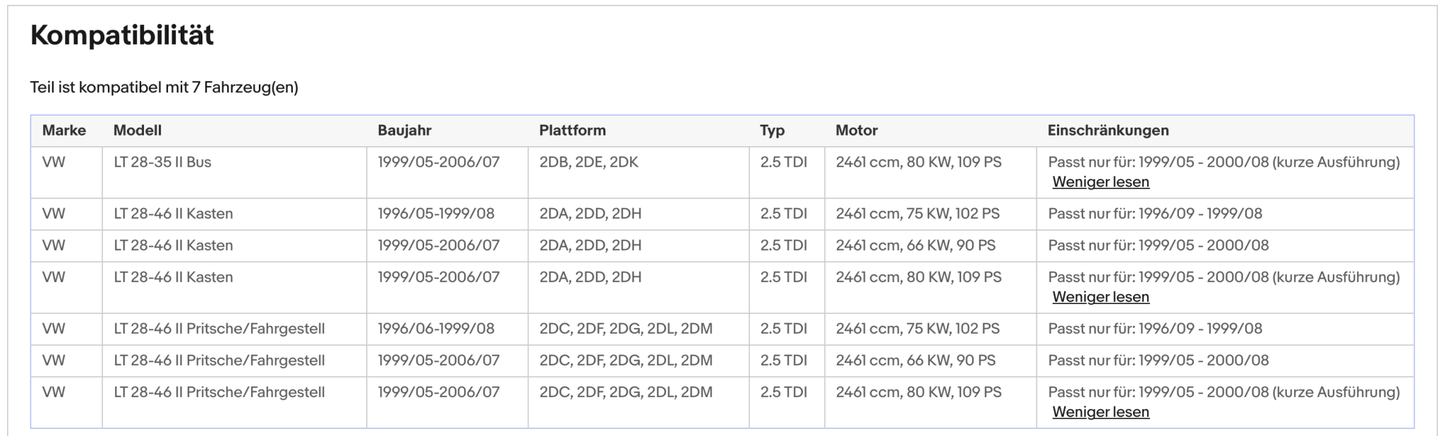
Task: Click the Baujahr column header
Action: [x=404, y=131]
